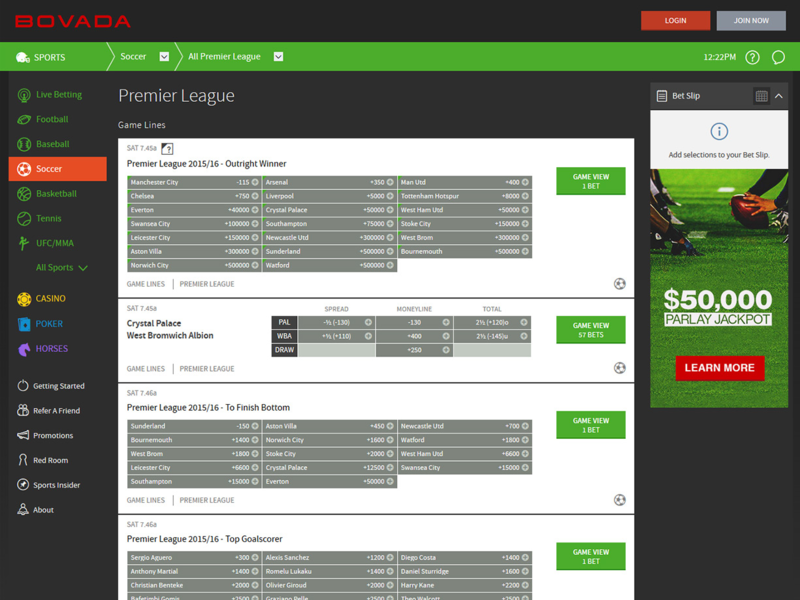Open the help question mark icon

[752, 57]
